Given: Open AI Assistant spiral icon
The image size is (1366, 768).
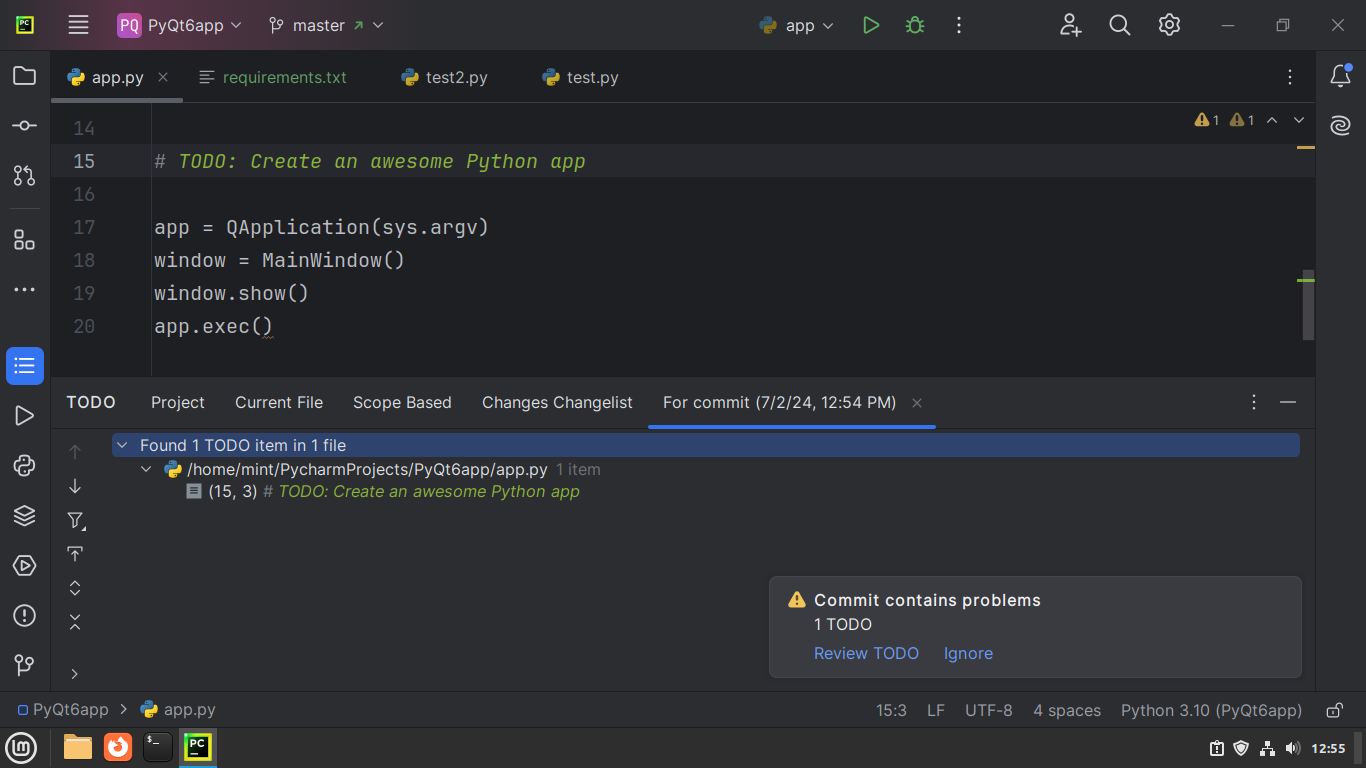Looking at the screenshot, I should click(1341, 126).
